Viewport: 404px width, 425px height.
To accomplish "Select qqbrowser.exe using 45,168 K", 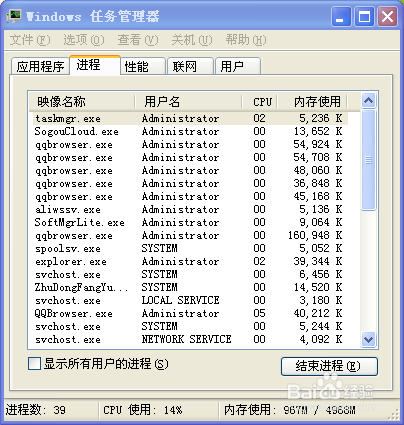I will click(191, 196).
